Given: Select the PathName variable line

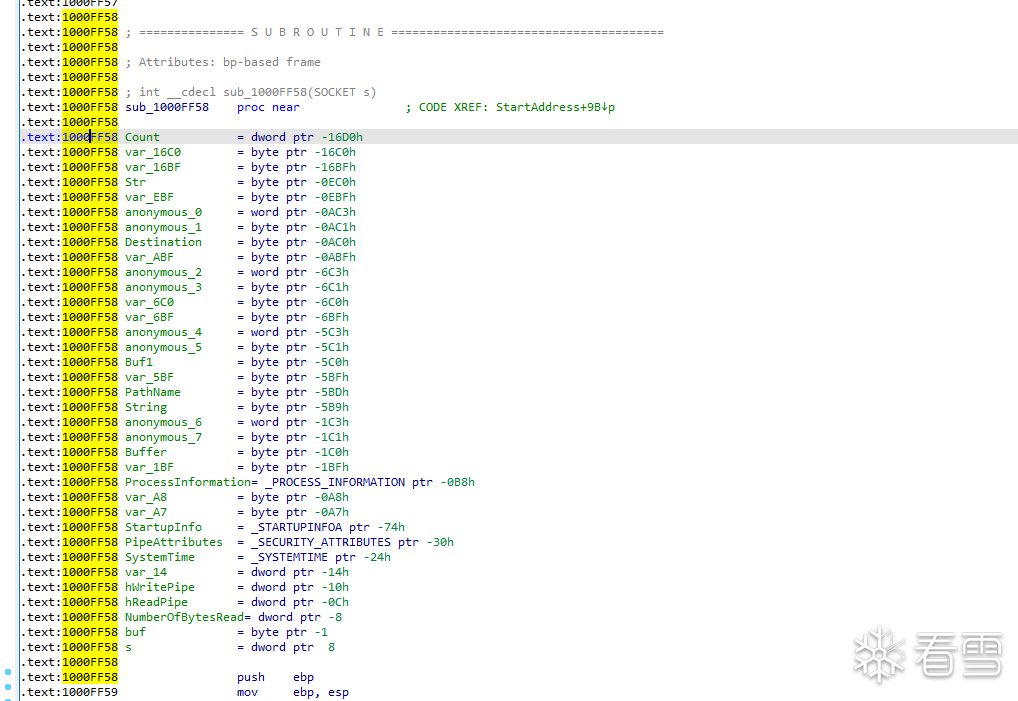Looking at the screenshot, I should pos(153,392).
